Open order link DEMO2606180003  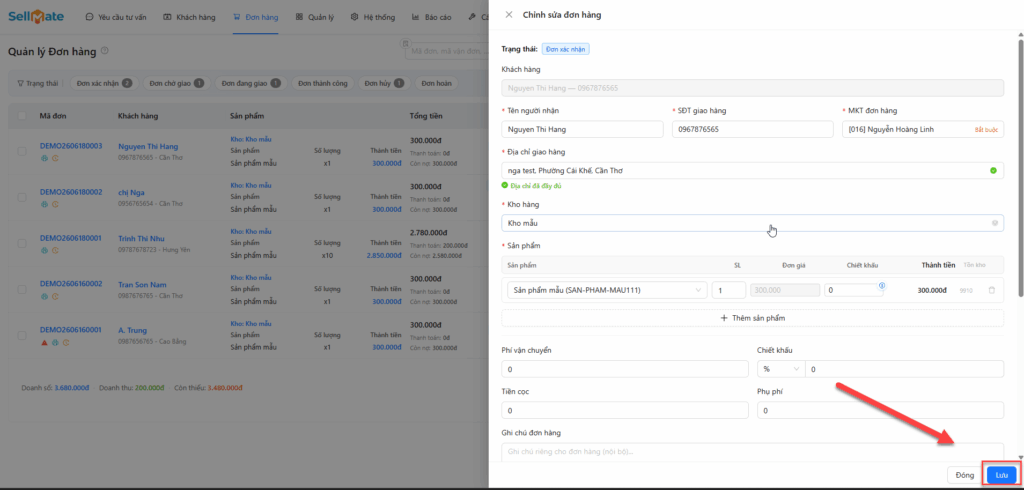[71, 146]
